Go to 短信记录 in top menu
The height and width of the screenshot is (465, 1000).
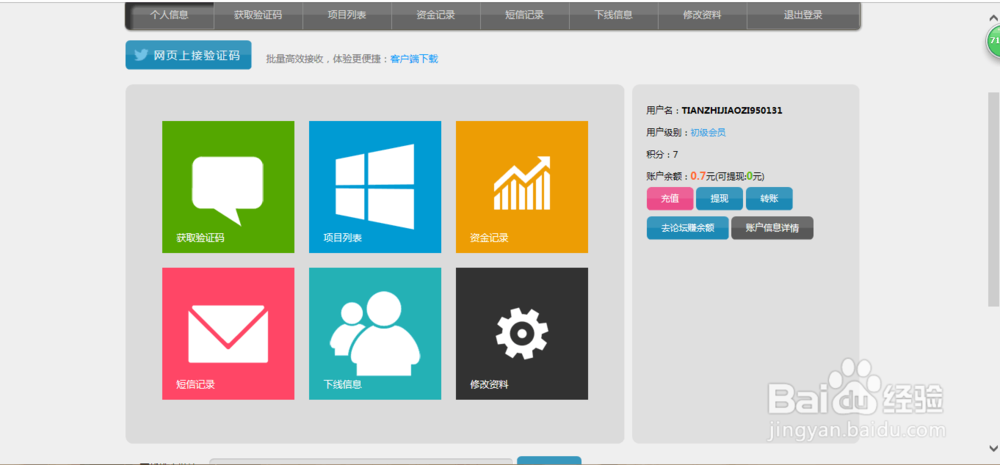point(524,15)
